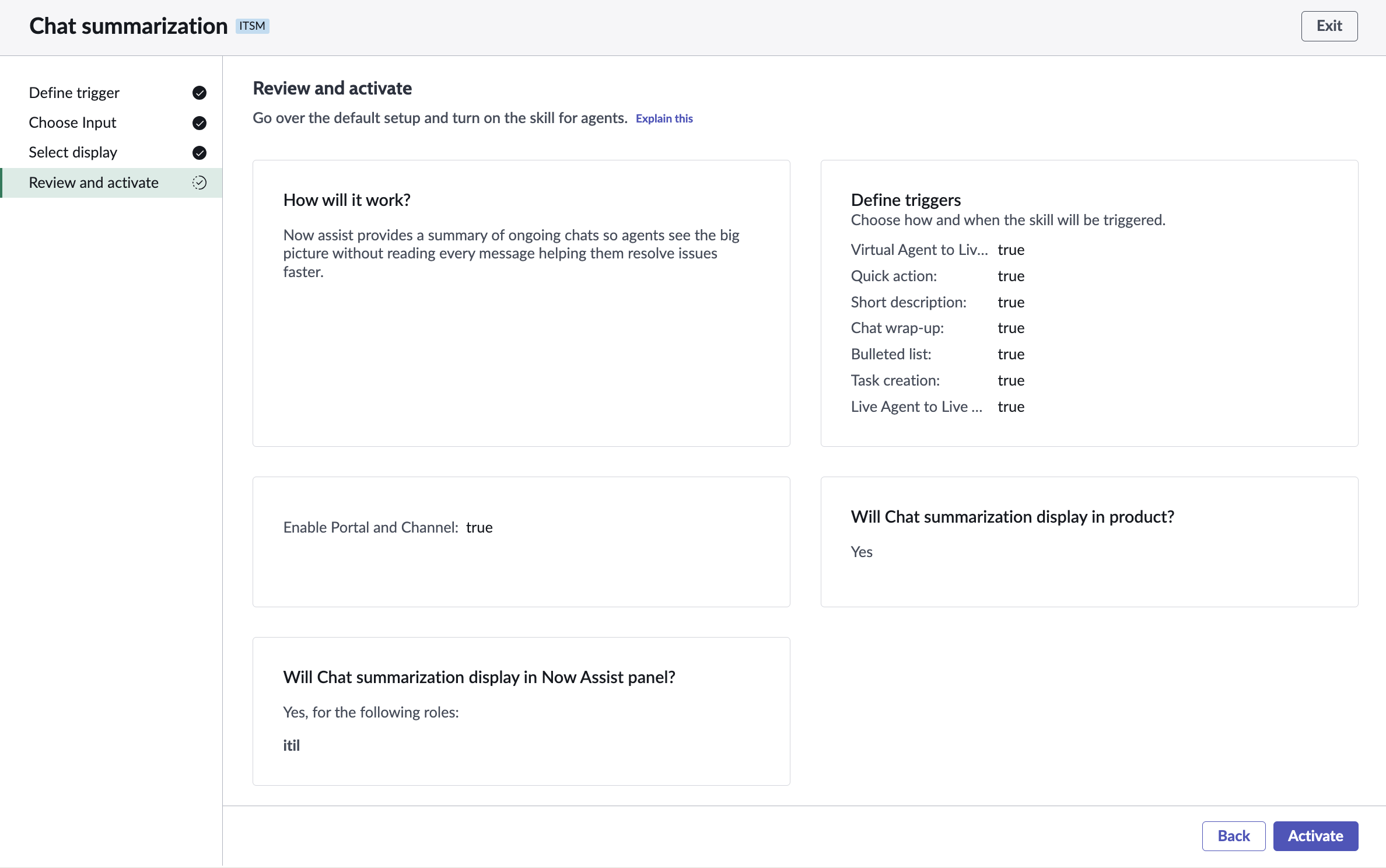The image size is (1386, 868).
Task: Click the Review and activate in-progress icon
Action: (x=199, y=183)
